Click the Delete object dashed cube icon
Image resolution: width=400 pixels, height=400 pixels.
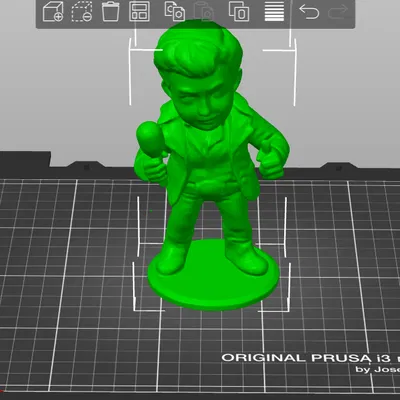[x=82, y=12]
